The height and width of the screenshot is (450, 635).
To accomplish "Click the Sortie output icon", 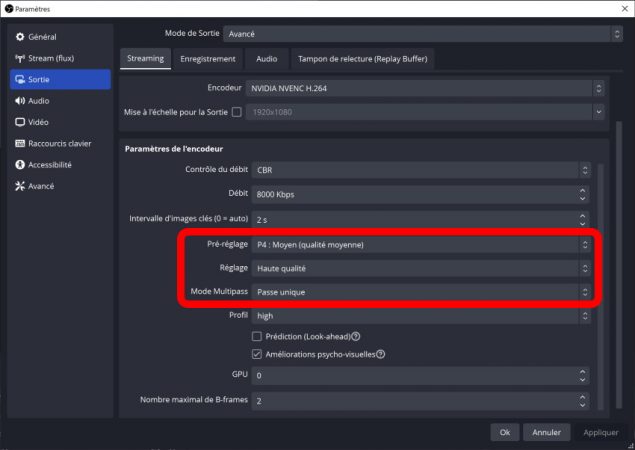I will (20, 79).
